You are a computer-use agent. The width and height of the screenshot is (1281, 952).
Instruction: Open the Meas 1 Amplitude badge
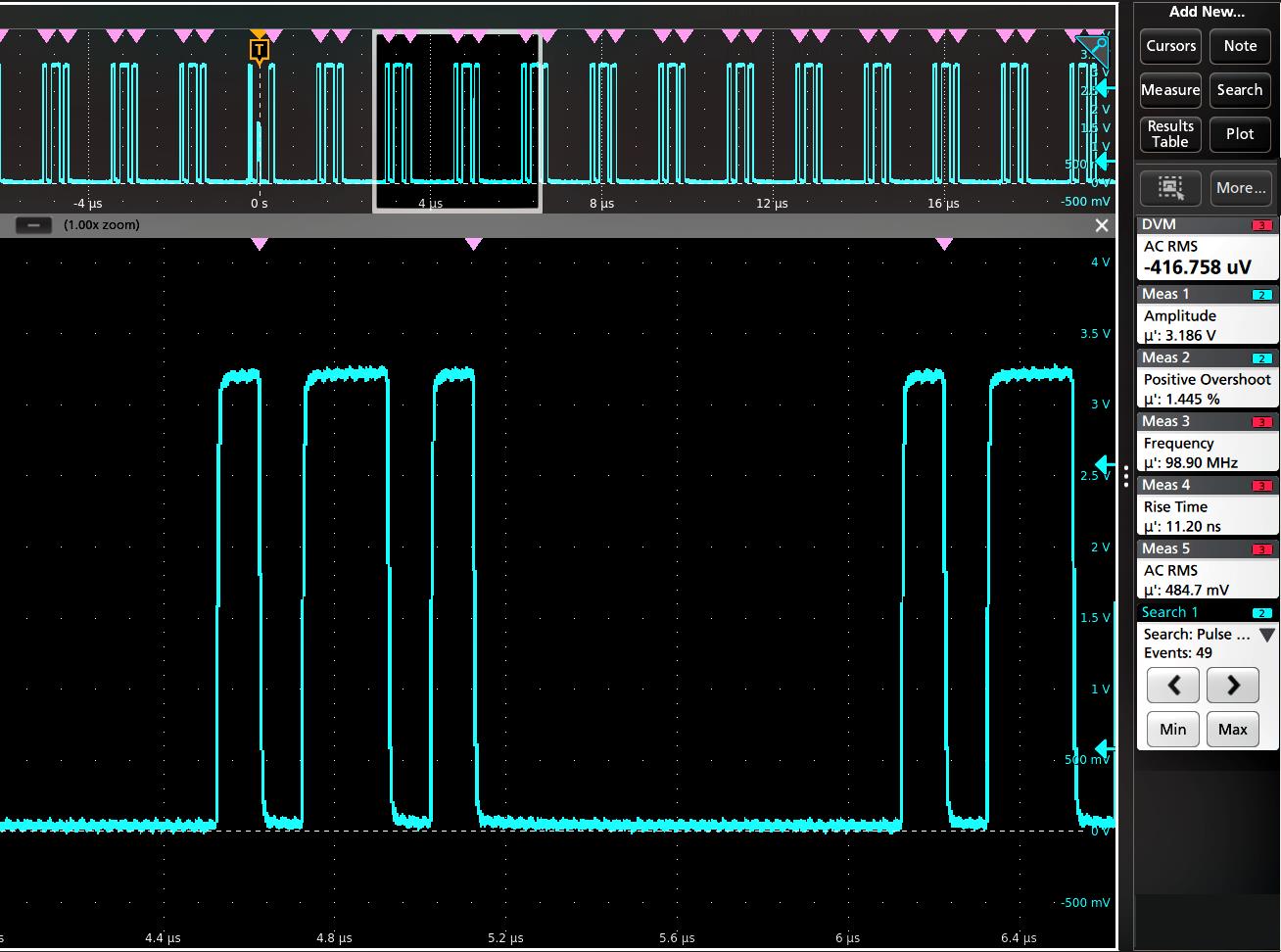click(x=1208, y=315)
